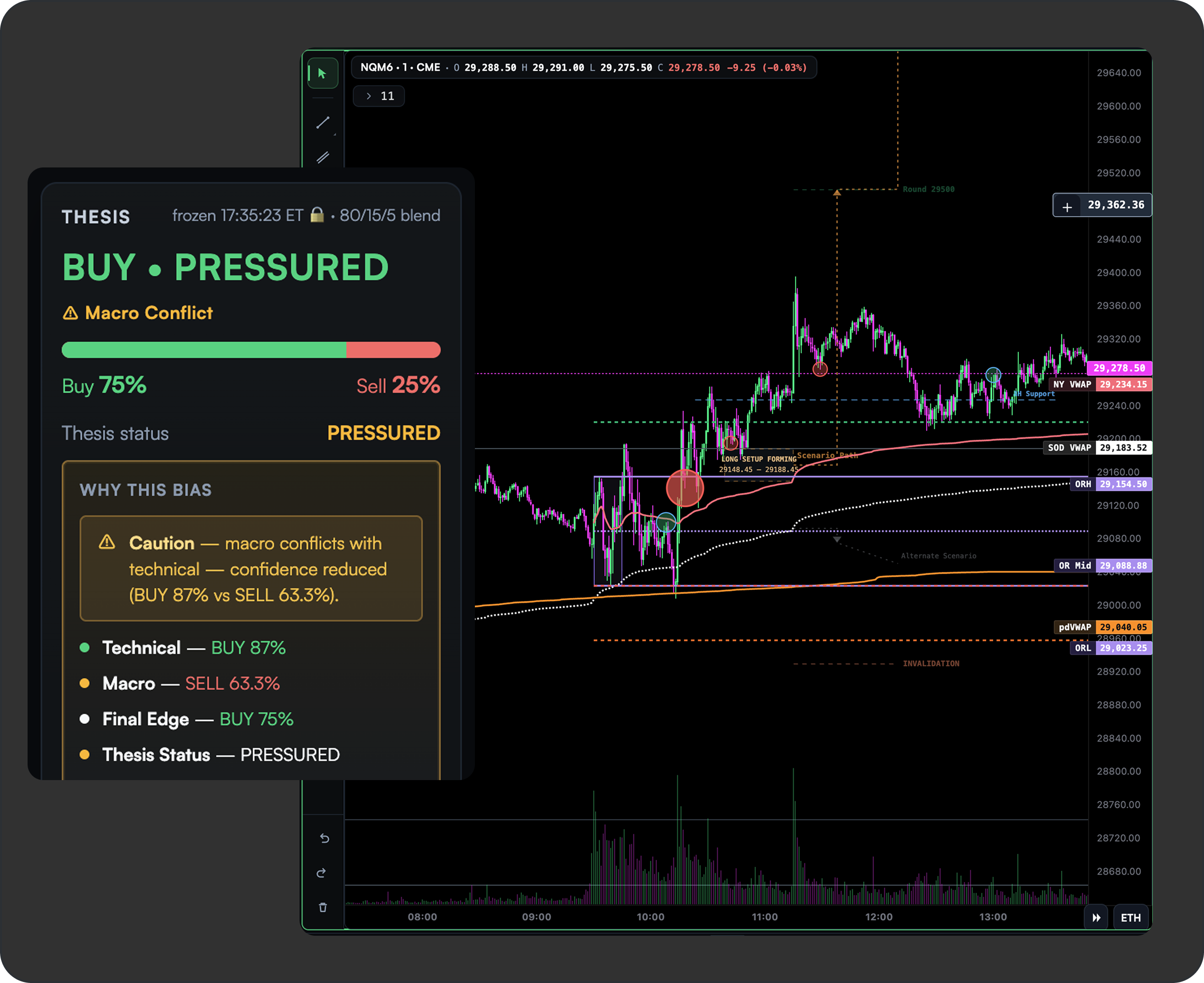Viewport: 1204px width, 983px height.
Task: Click the Alternate Scenario label
Action: (938, 556)
